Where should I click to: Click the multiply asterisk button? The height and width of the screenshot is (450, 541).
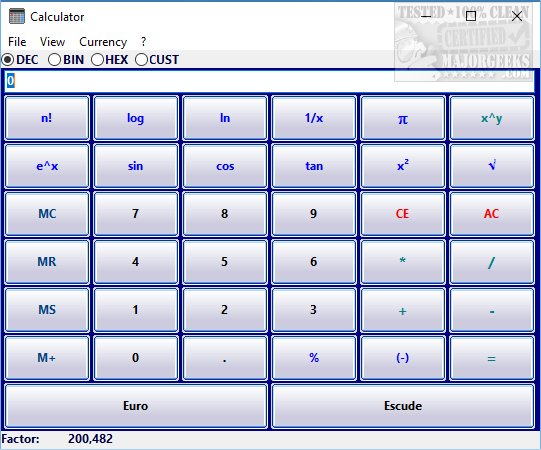pos(403,262)
